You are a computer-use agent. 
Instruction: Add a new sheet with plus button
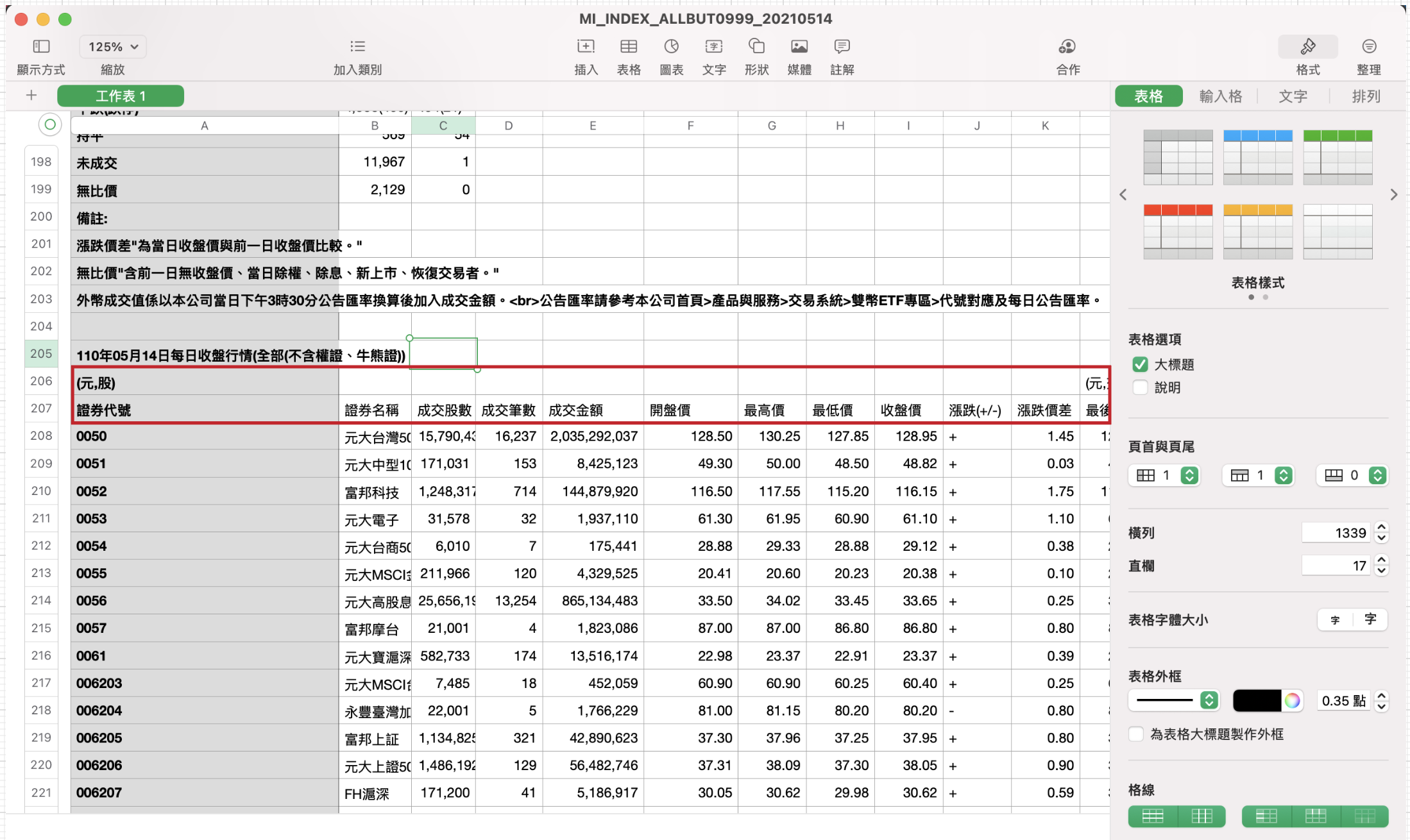coord(31,96)
